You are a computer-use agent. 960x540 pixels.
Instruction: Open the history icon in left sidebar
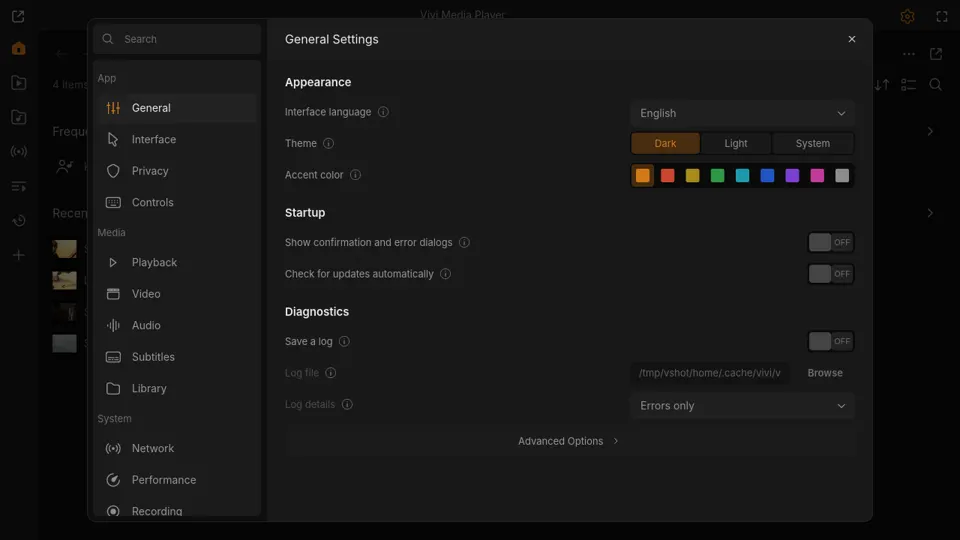pos(18,220)
